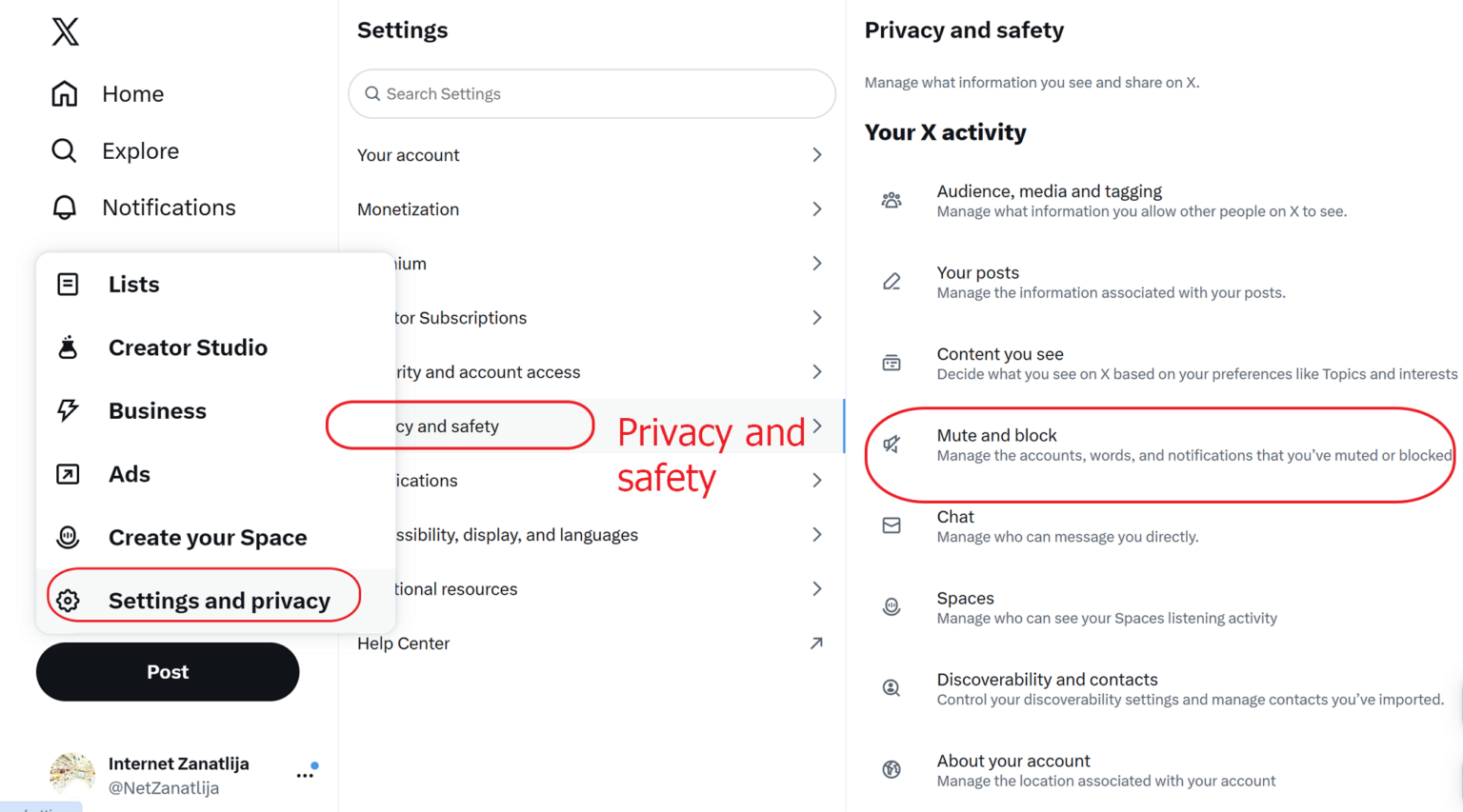Open account options three-dot menu
The height and width of the screenshot is (812, 1463).
pyautogui.click(x=305, y=775)
